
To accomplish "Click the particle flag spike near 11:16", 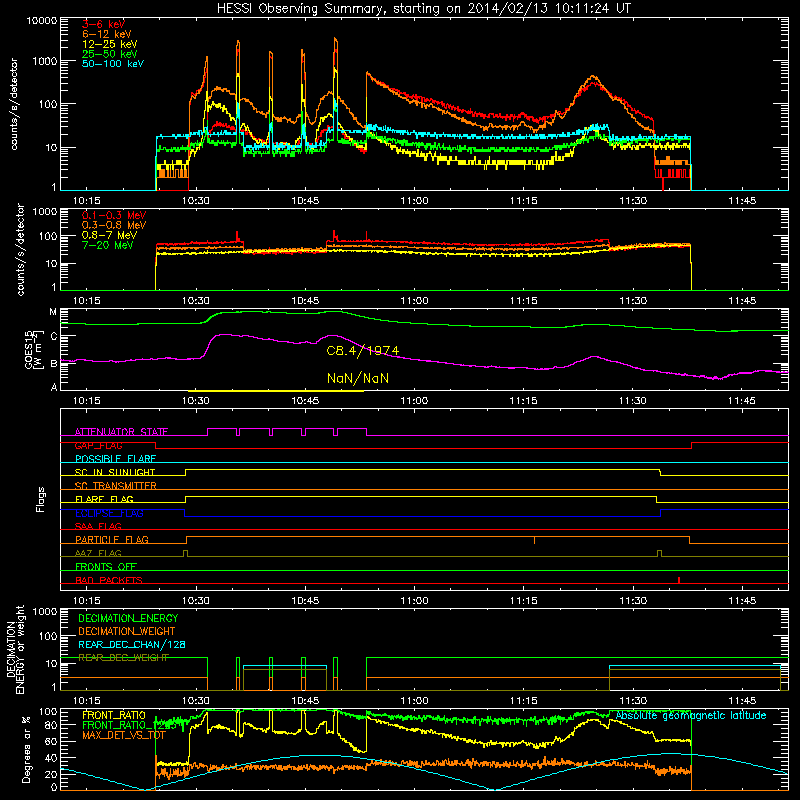I will click(x=534, y=540).
